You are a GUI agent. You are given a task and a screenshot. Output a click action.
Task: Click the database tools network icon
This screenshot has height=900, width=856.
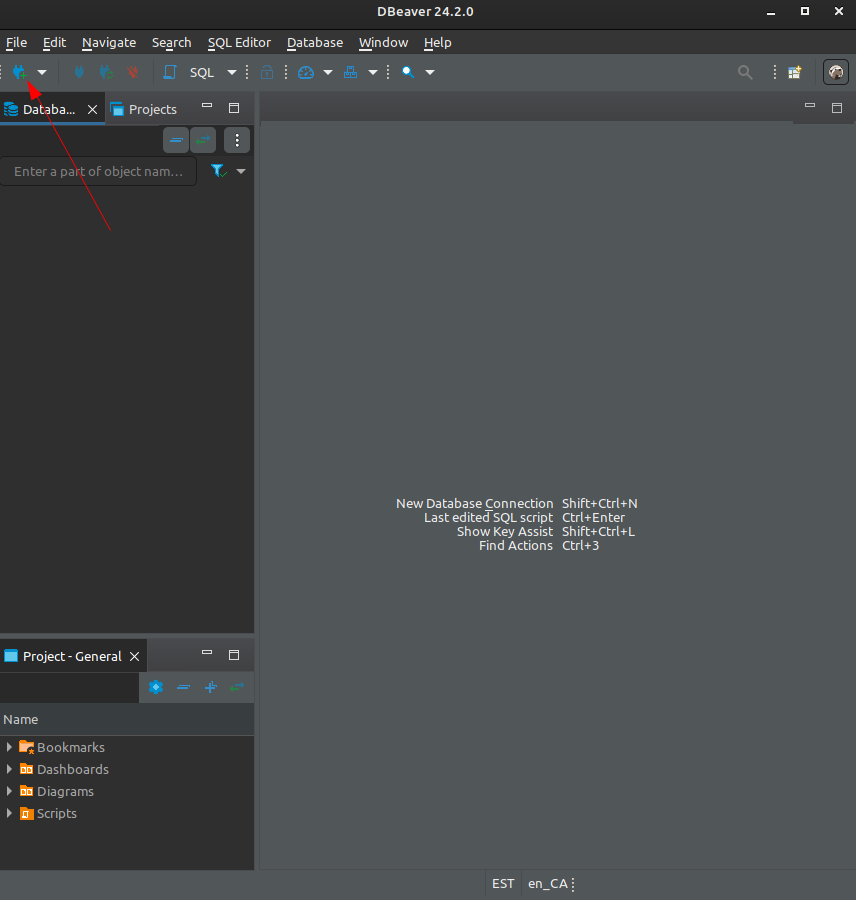350,72
